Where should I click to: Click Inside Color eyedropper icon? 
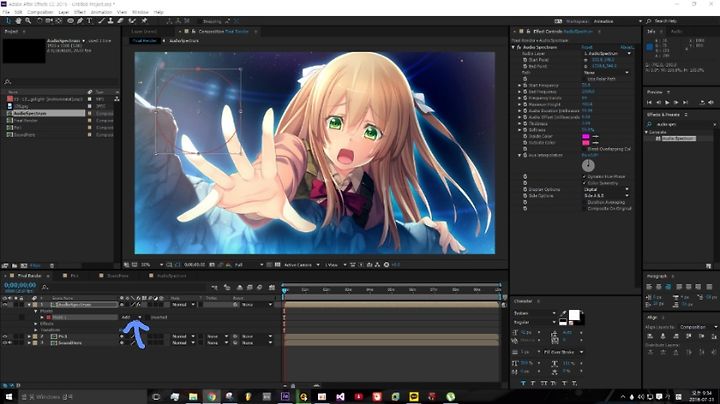pos(596,136)
